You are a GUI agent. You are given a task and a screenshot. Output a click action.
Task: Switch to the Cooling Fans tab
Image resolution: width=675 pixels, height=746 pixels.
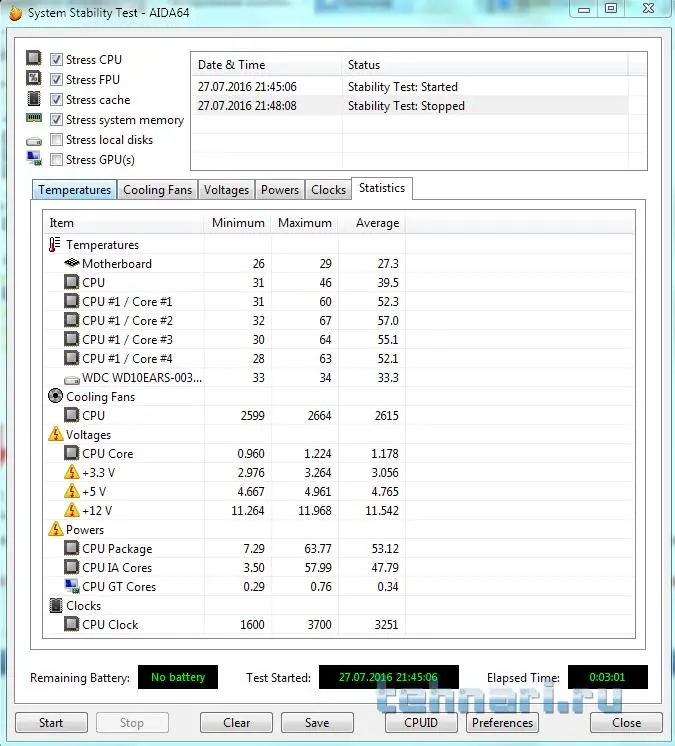pos(157,190)
